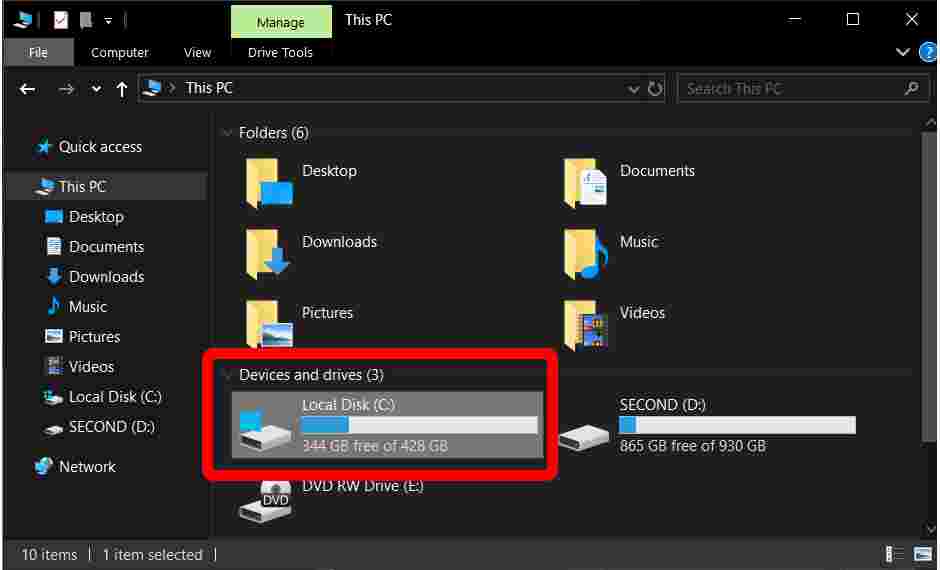Minimize the This PC window
The image size is (940, 570).
795,20
